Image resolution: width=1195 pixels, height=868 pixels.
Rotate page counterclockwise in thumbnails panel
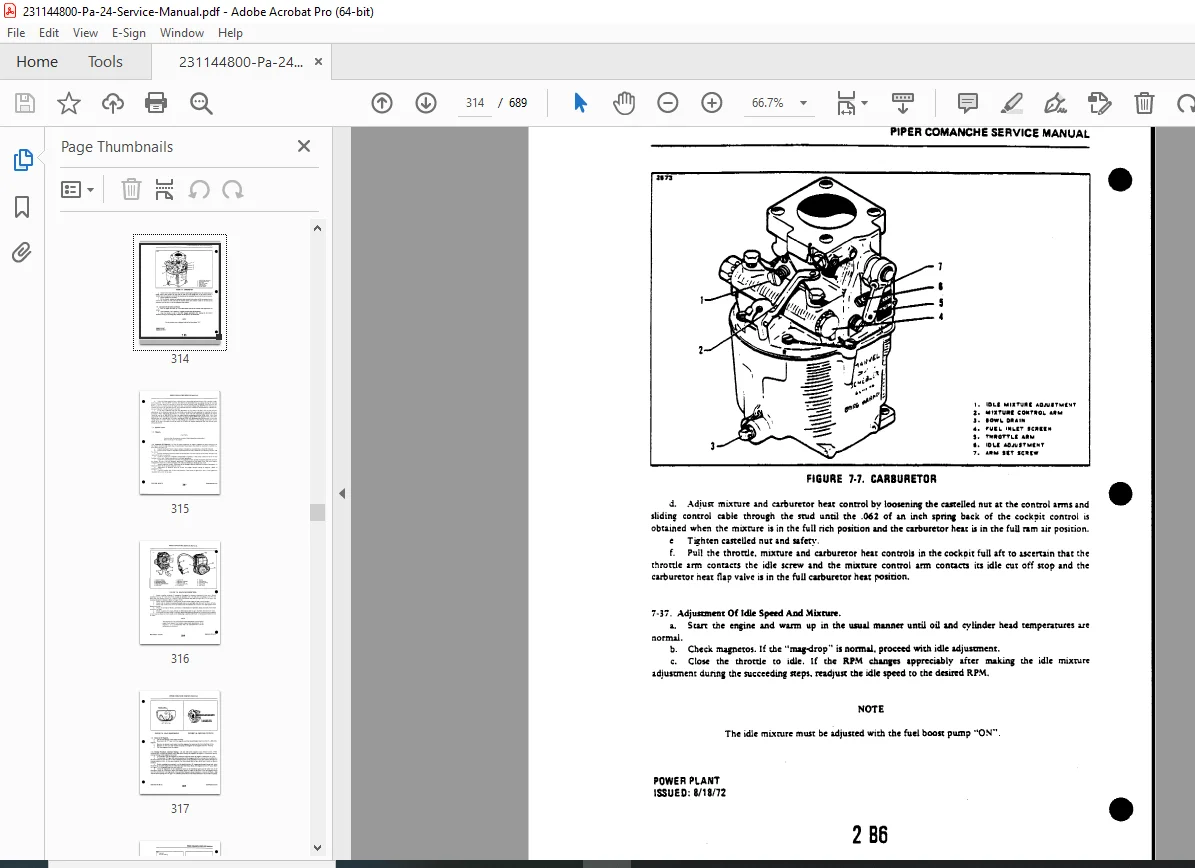199,189
